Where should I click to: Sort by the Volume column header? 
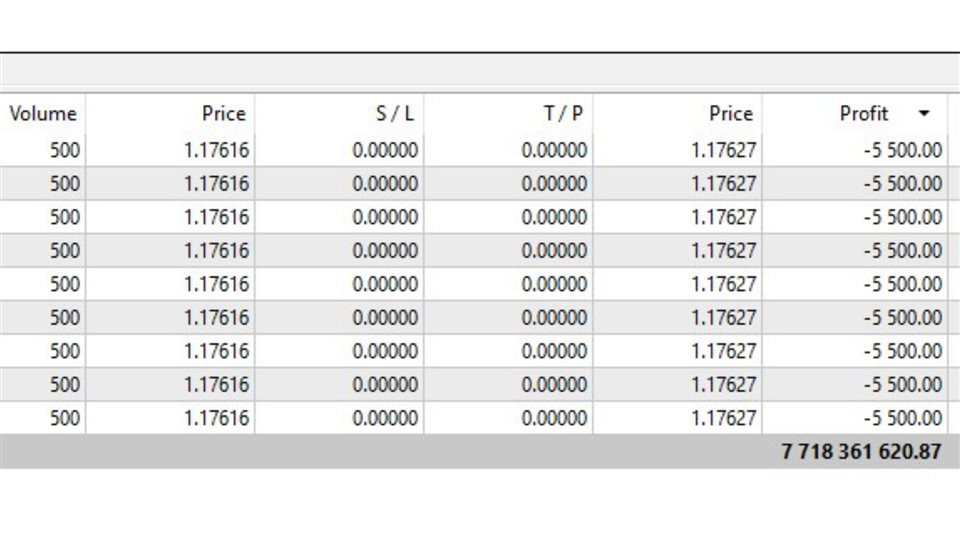[x=43, y=113]
